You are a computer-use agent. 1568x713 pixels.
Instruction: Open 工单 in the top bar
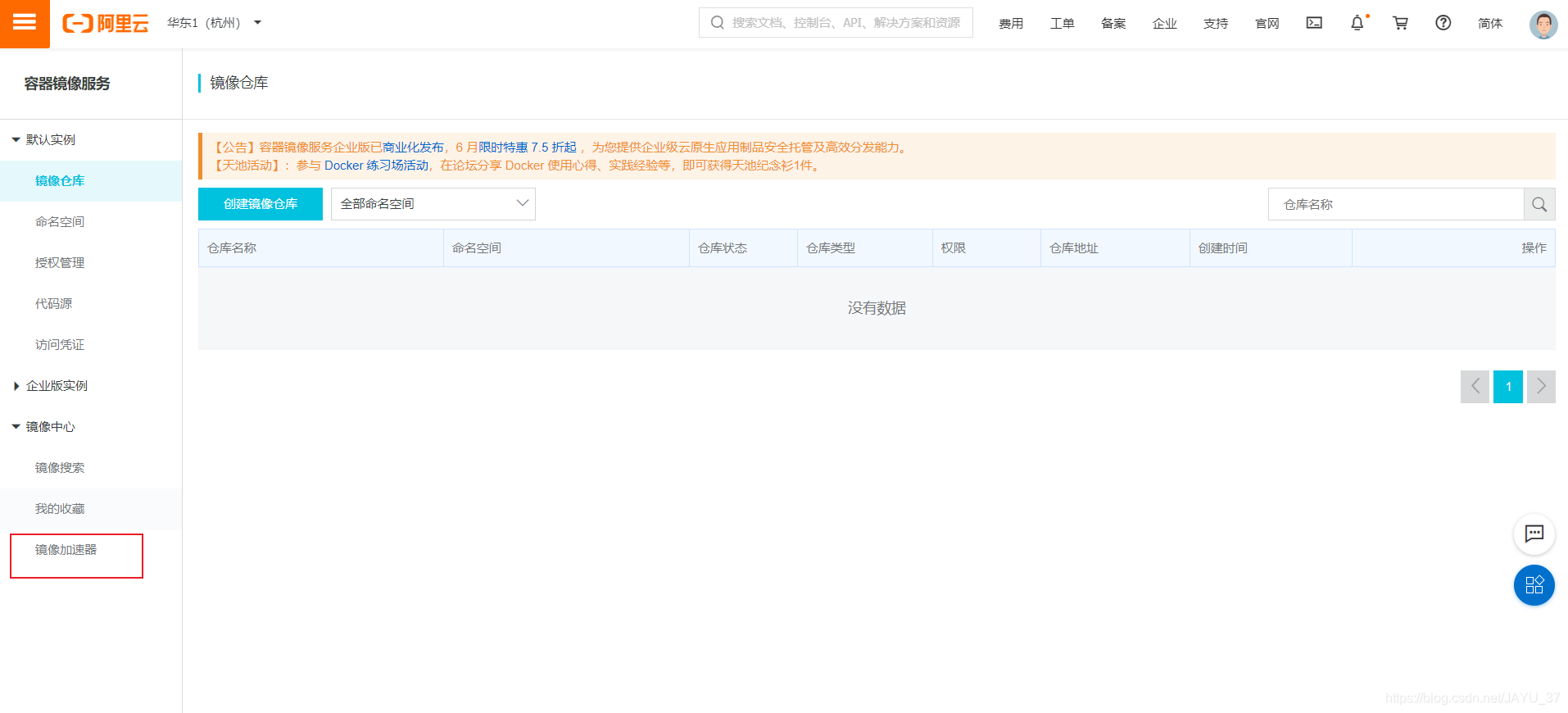tap(1063, 23)
